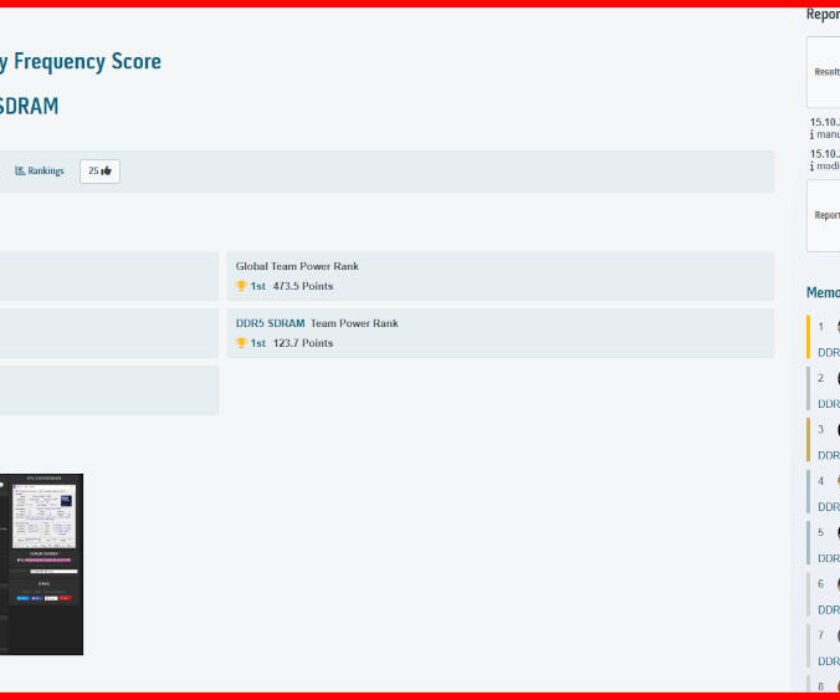Open the DDR5 SDRAM link in Team Power Rank
Image resolution: width=840 pixels, height=700 pixels.
tap(270, 323)
